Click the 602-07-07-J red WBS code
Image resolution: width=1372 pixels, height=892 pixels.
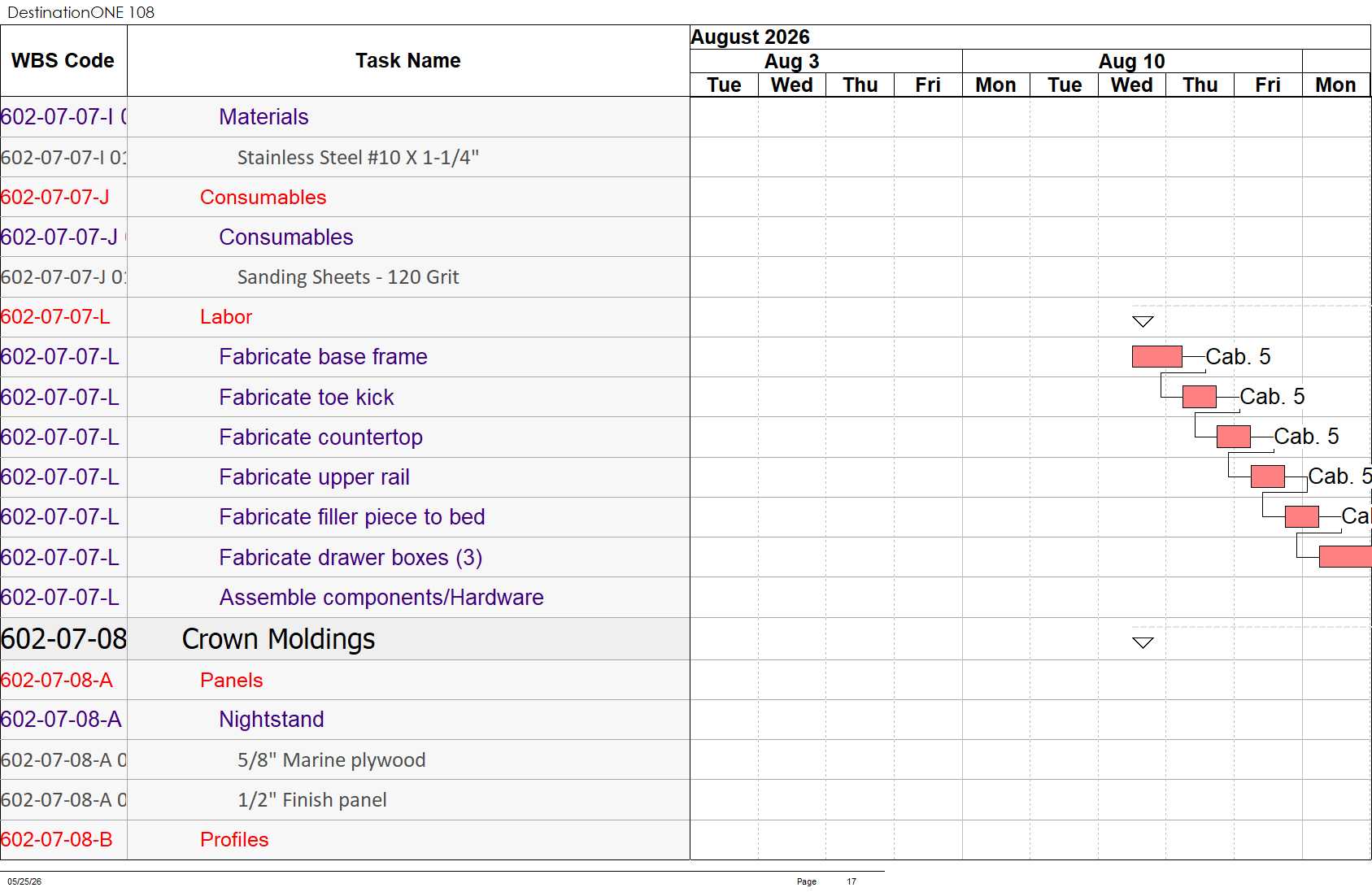[x=54, y=197]
